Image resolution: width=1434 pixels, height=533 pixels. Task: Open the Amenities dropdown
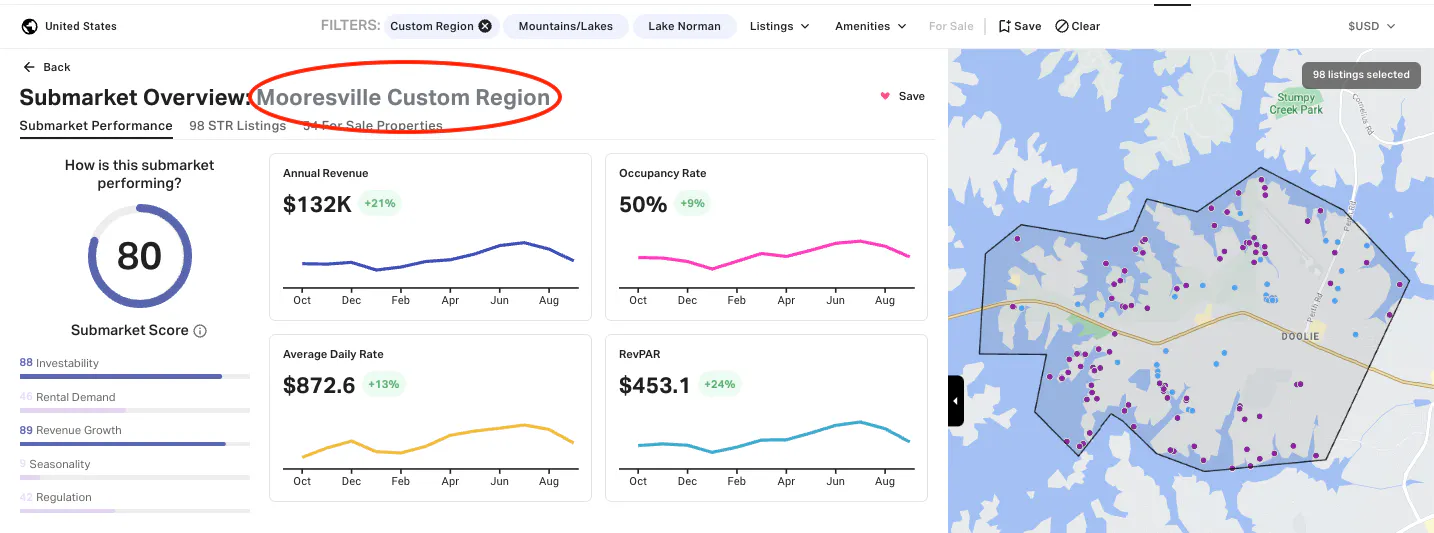tap(870, 26)
